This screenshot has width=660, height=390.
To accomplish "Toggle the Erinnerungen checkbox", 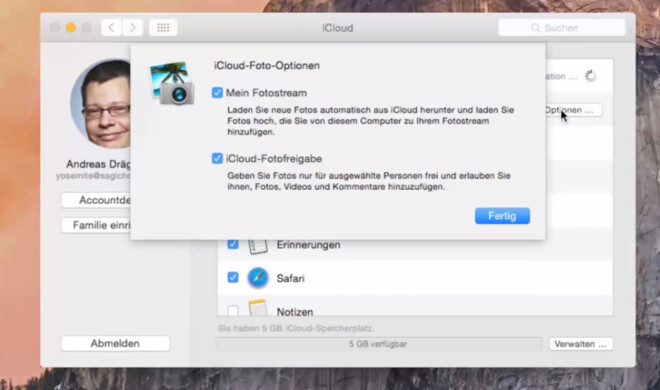I will 233,244.
